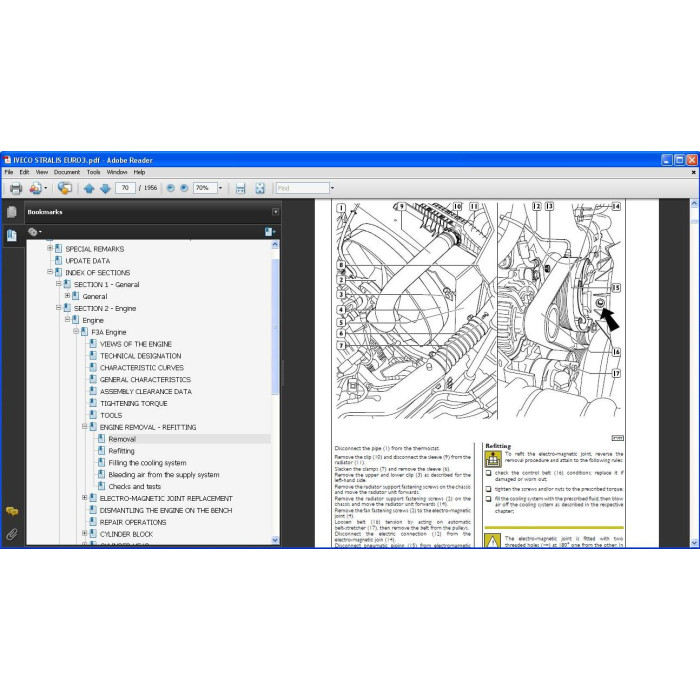Click bookmark icon beside TIGHTENING TORQUE
The image size is (700, 700).
click(x=93, y=403)
